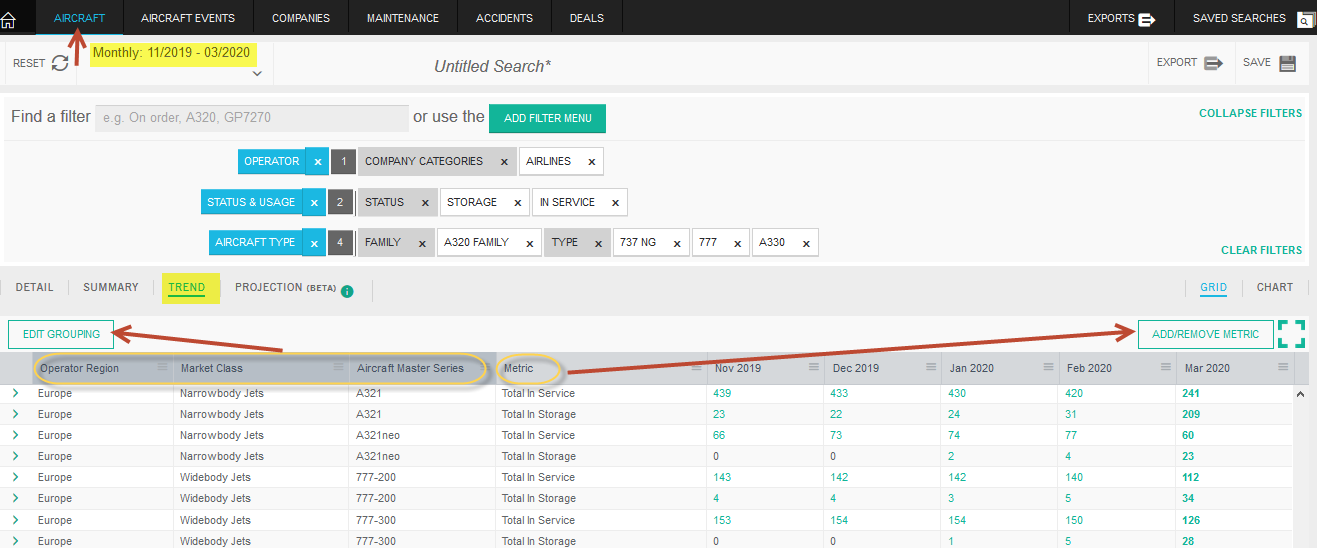
Task: Click Mar 2020 value 209
Action: tap(1191, 414)
